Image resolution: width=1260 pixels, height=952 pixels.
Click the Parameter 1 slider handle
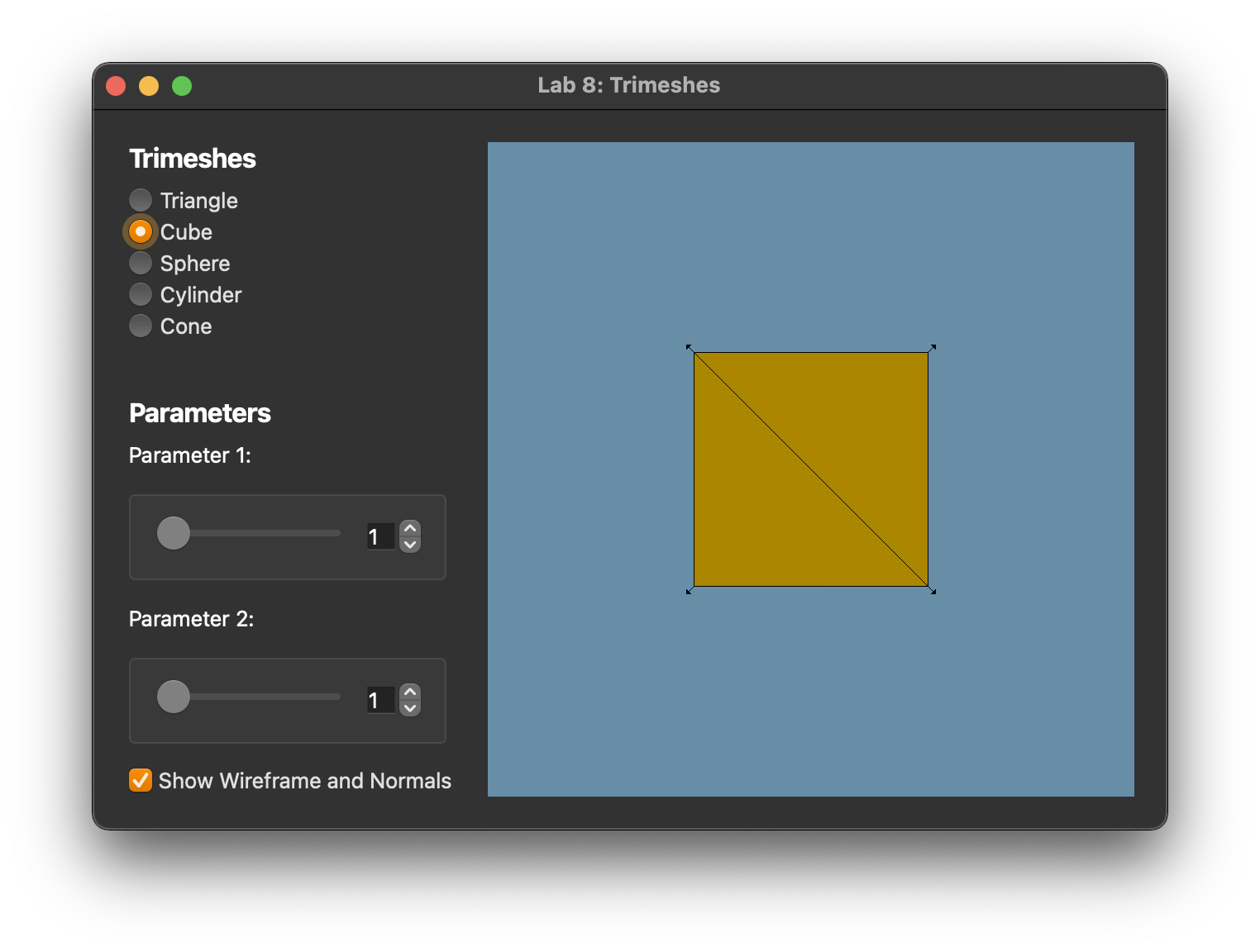(174, 533)
